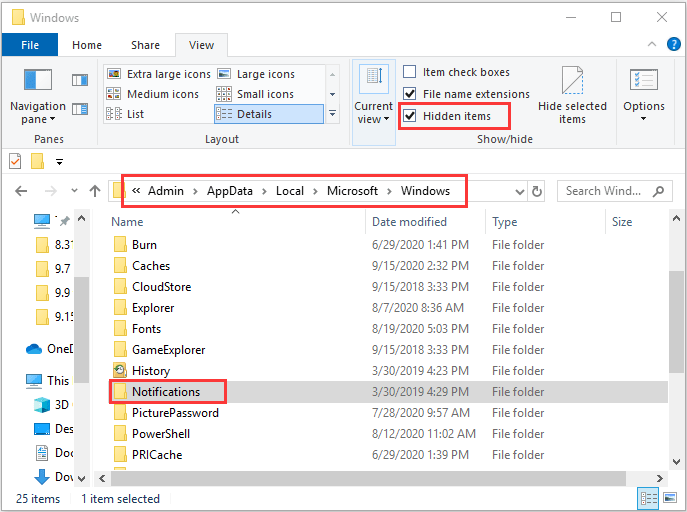
Task: Switch to large thumbnails view in status bar
Action: pos(670,498)
